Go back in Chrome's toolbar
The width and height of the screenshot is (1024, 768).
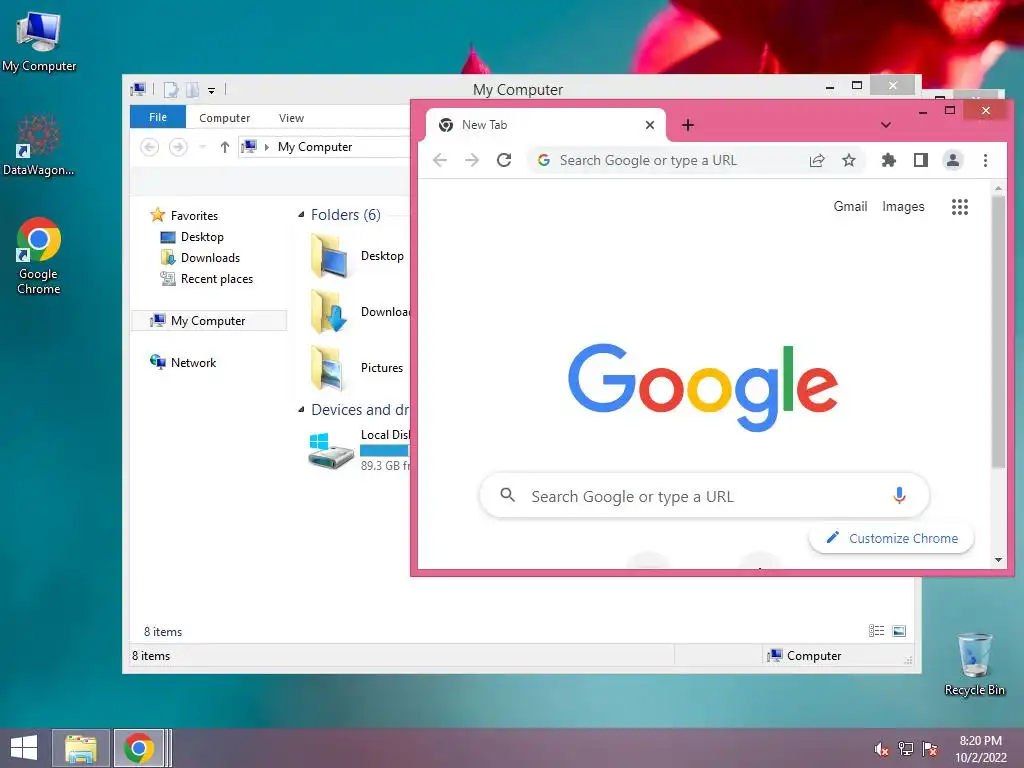pos(440,160)
